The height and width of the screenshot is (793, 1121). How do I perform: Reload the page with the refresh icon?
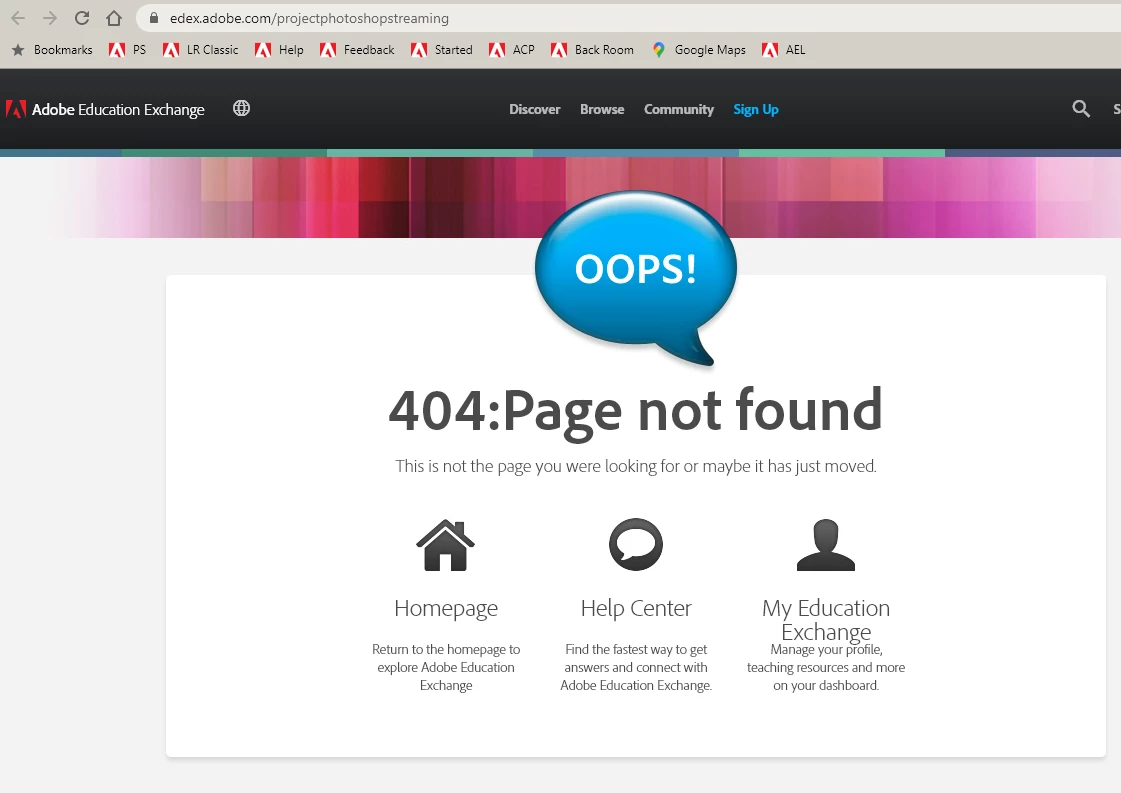pos(82,18)
